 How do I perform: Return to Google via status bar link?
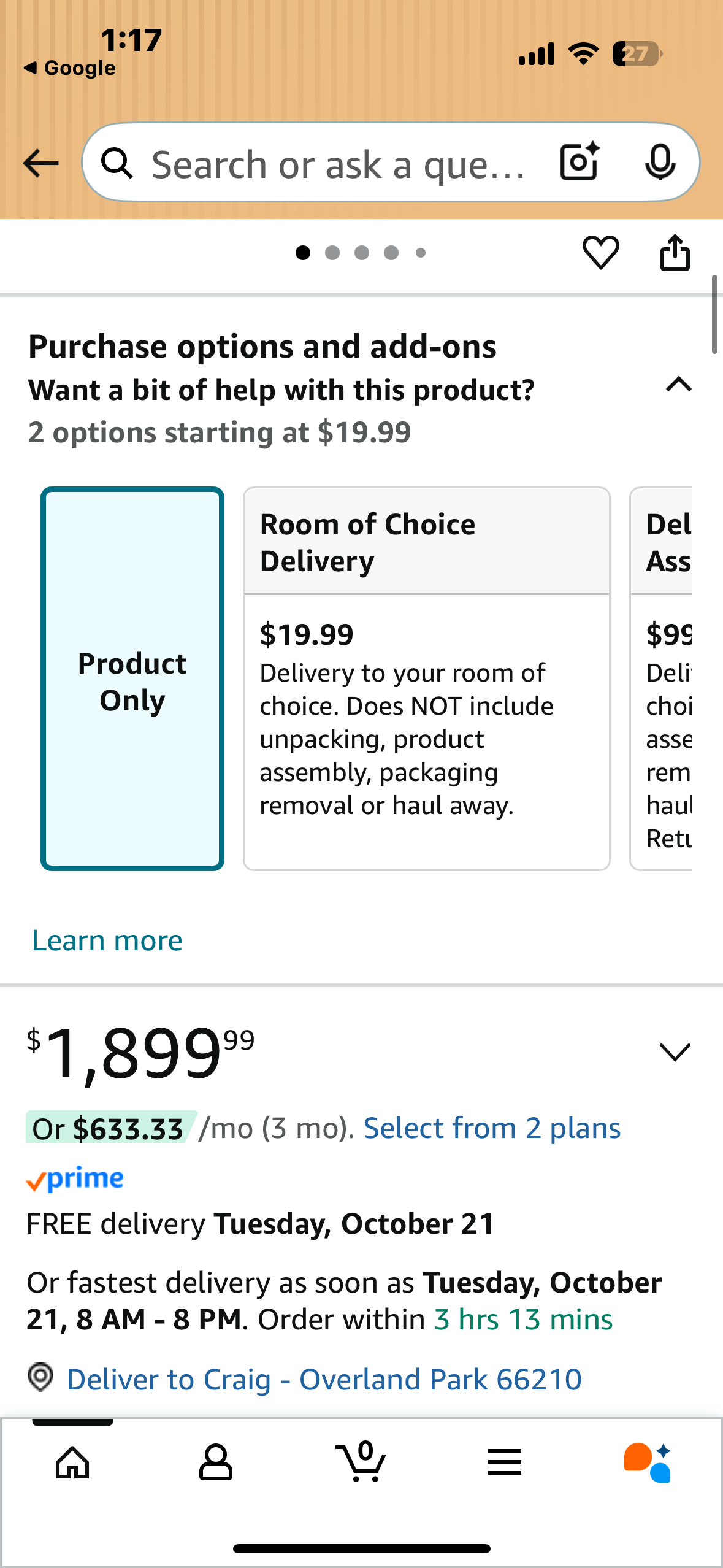pos(71,68)
